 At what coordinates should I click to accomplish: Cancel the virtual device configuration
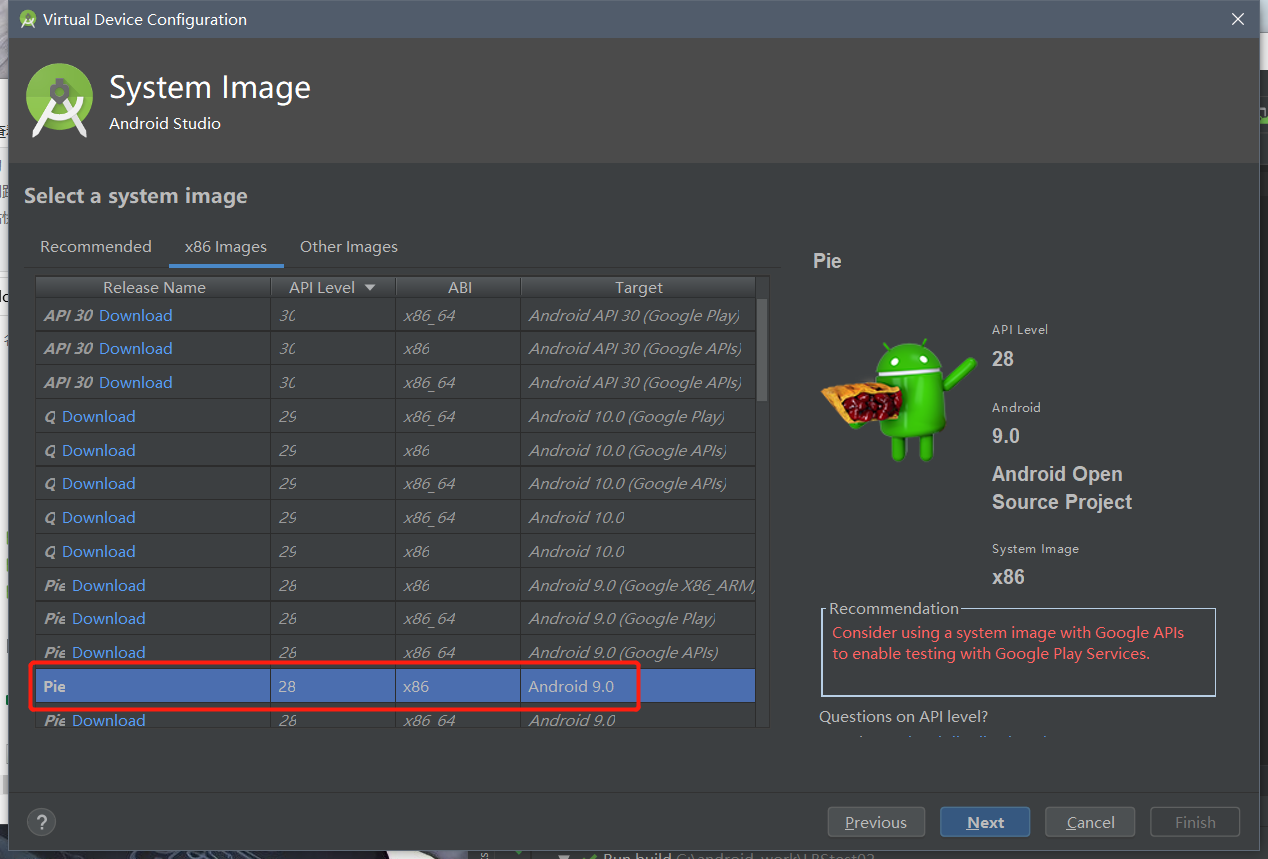pyautogui.click(x=1090, y=822)
